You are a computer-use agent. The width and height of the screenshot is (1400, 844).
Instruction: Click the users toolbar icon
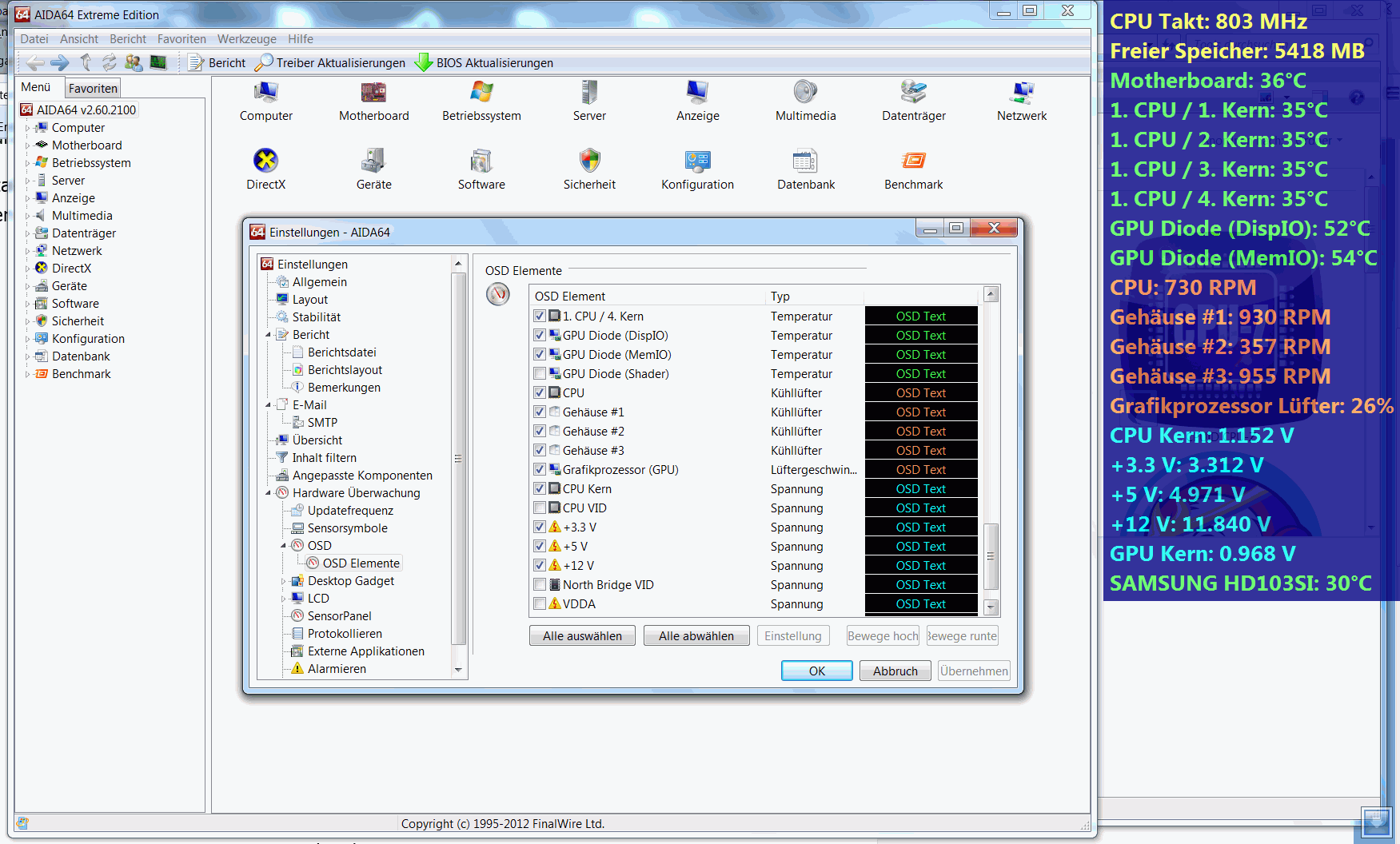(134, 62)
